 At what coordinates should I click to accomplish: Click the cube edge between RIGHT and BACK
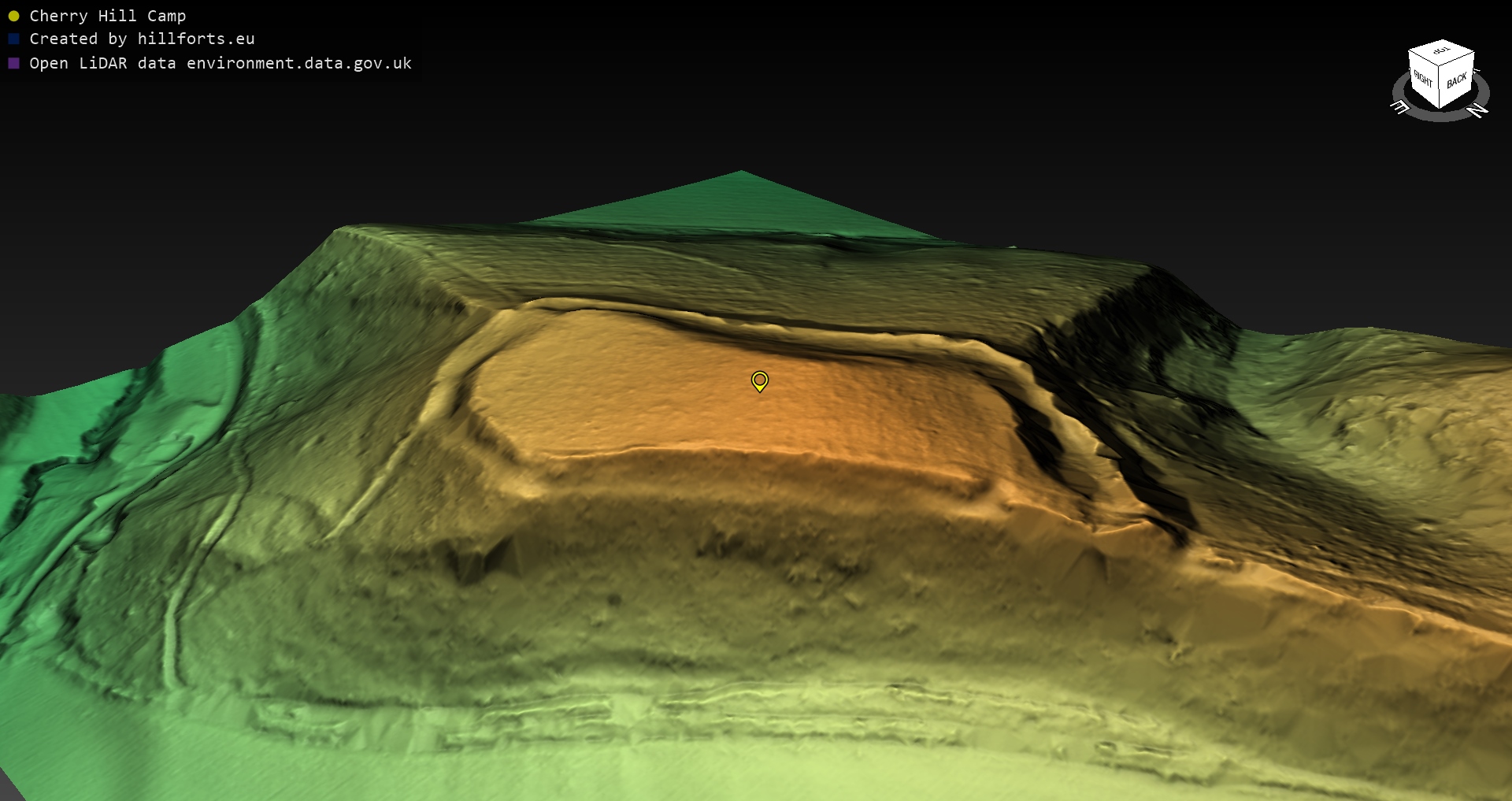(x=1440, y=88)
